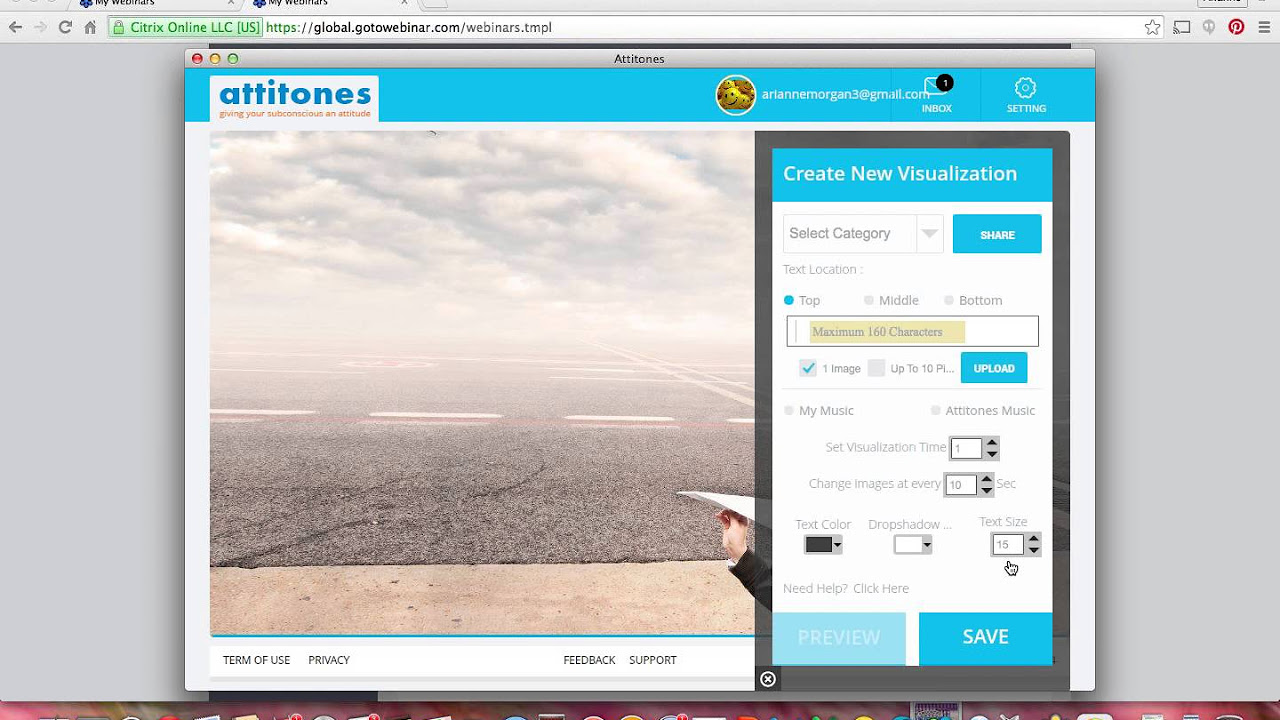Open SUPPORT link
Viewport: 1280px width, 720px height.
pos(653,660)
